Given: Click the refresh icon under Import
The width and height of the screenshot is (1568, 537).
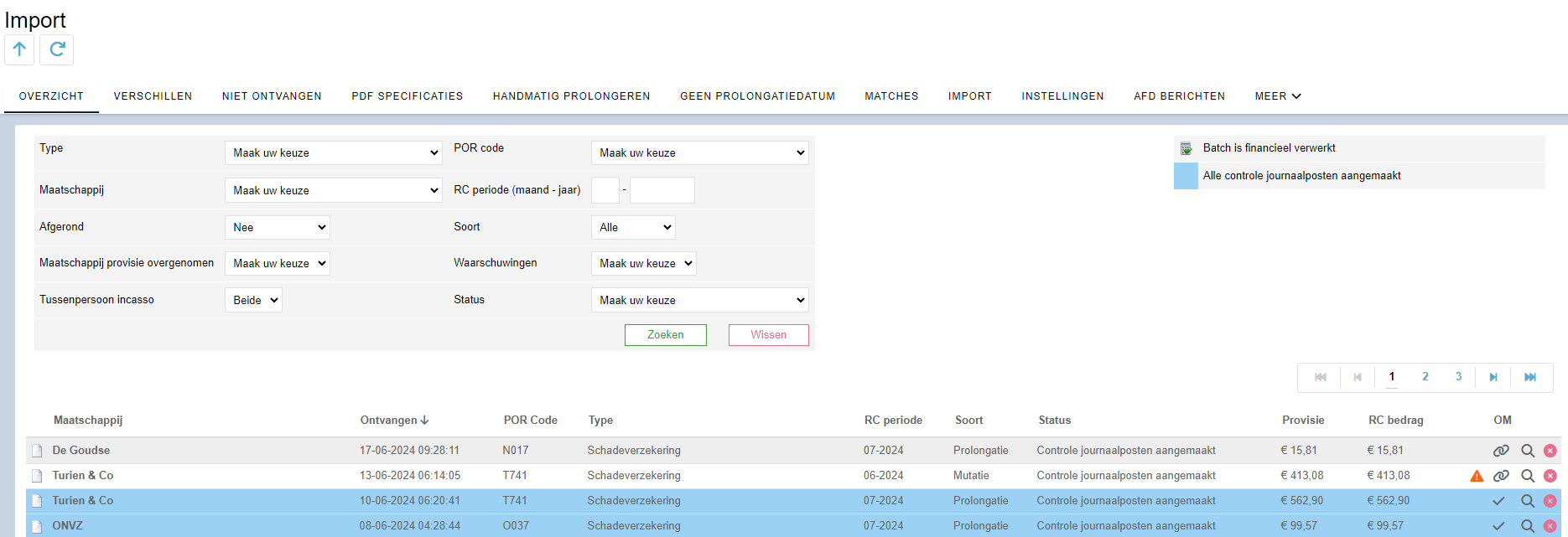Looking at the screenshot, I should click(x=57, y=49).
